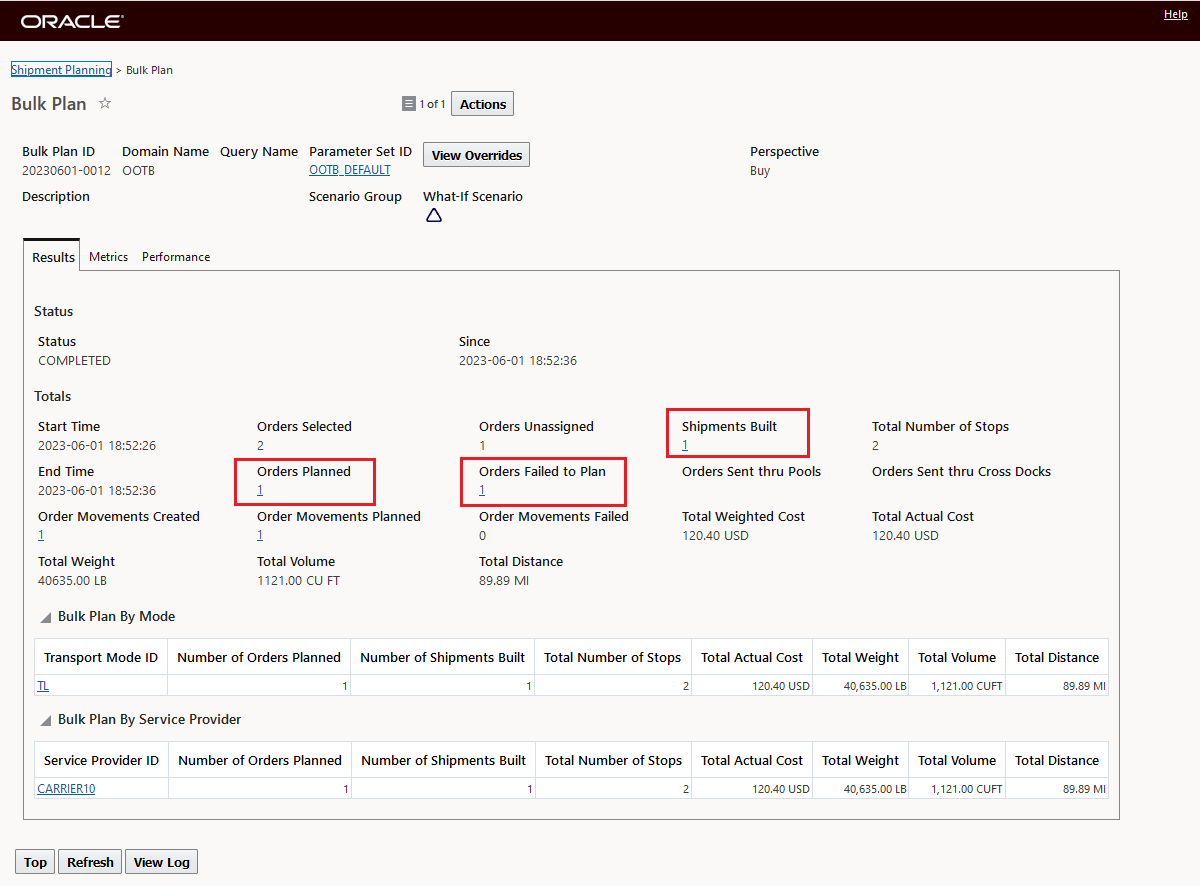1200x886 pixels.
Task: Switch to the Performance tab
Action: [176, 257]
